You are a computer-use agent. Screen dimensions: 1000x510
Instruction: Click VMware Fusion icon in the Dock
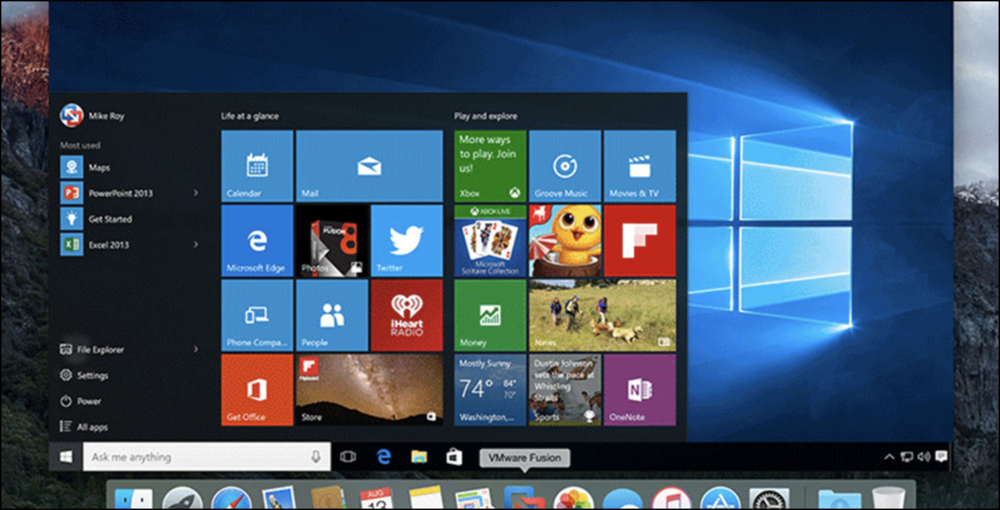click(524, 499)
